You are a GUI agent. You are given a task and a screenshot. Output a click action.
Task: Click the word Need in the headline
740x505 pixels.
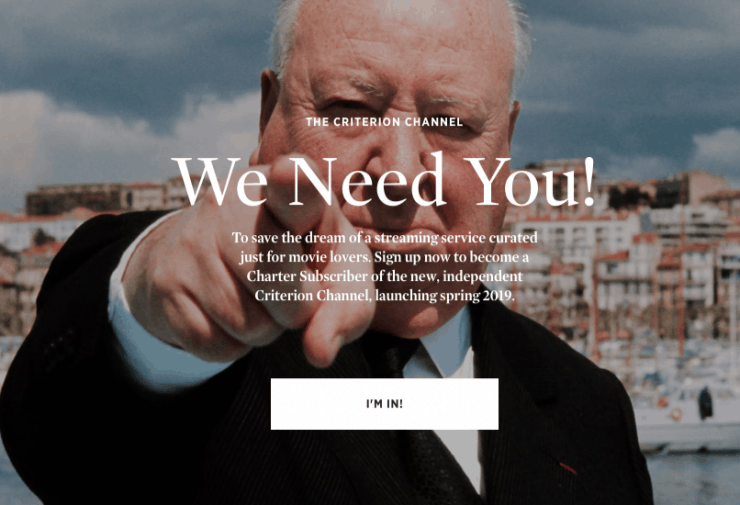click(x=367, y=180)
